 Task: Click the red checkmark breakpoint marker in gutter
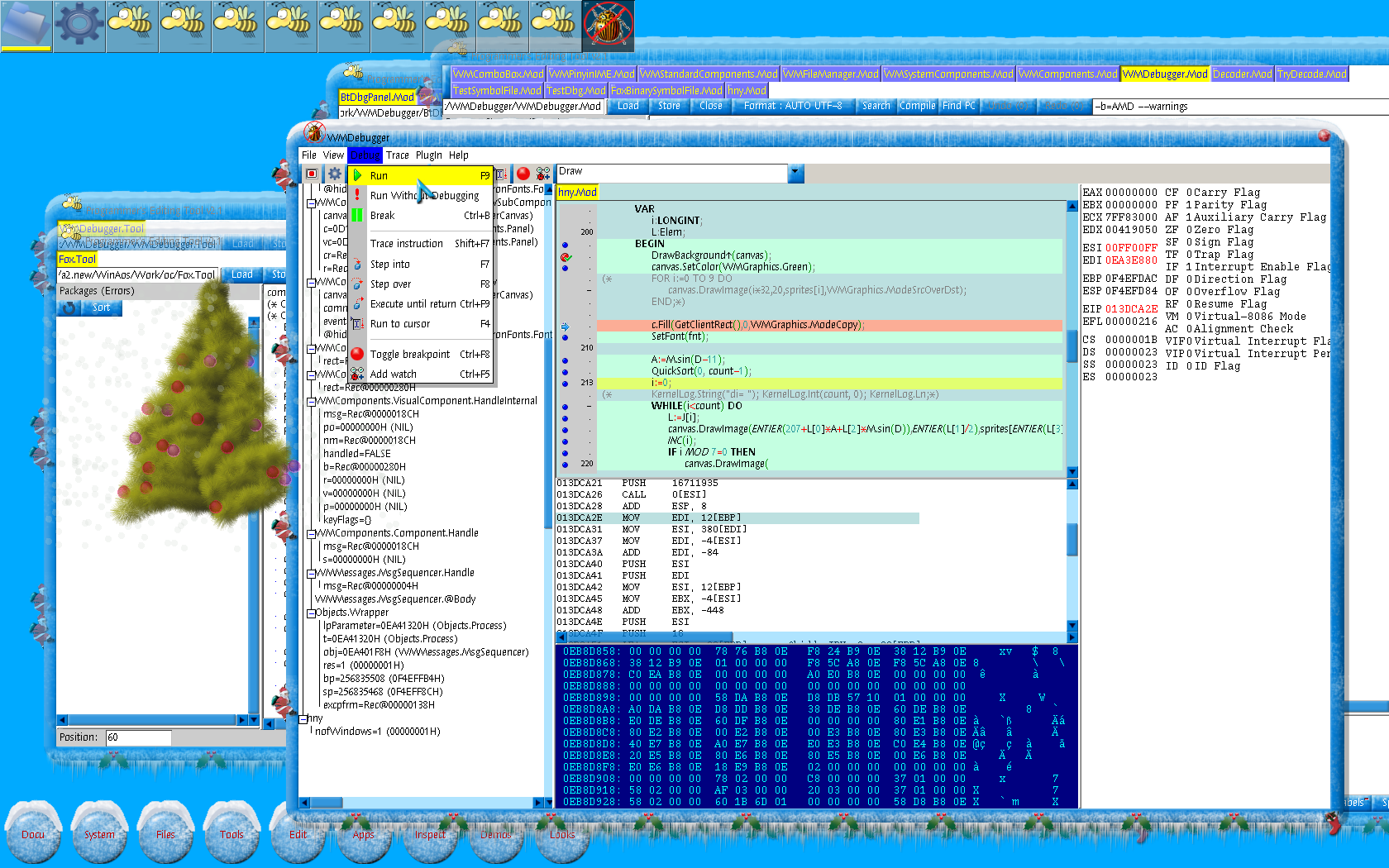tap(566, 257)
